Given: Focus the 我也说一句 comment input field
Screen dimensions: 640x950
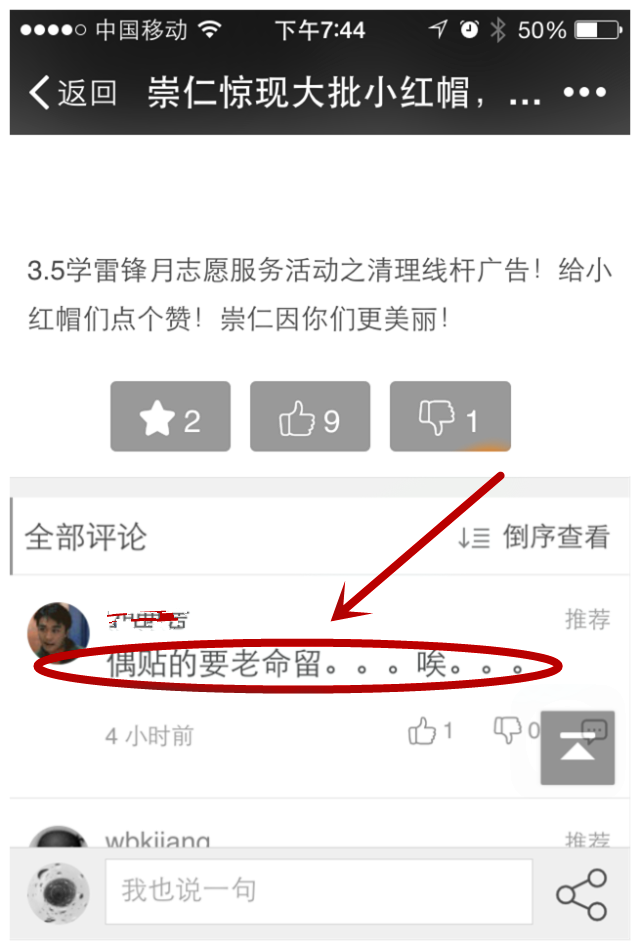Looking at the screenshot, I should tap(319, 891).
